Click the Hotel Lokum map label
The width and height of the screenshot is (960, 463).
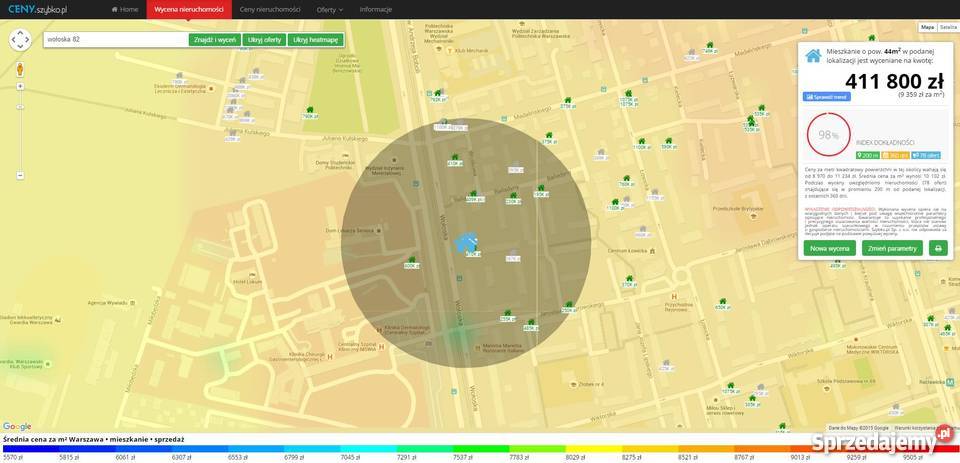[248, 282]
